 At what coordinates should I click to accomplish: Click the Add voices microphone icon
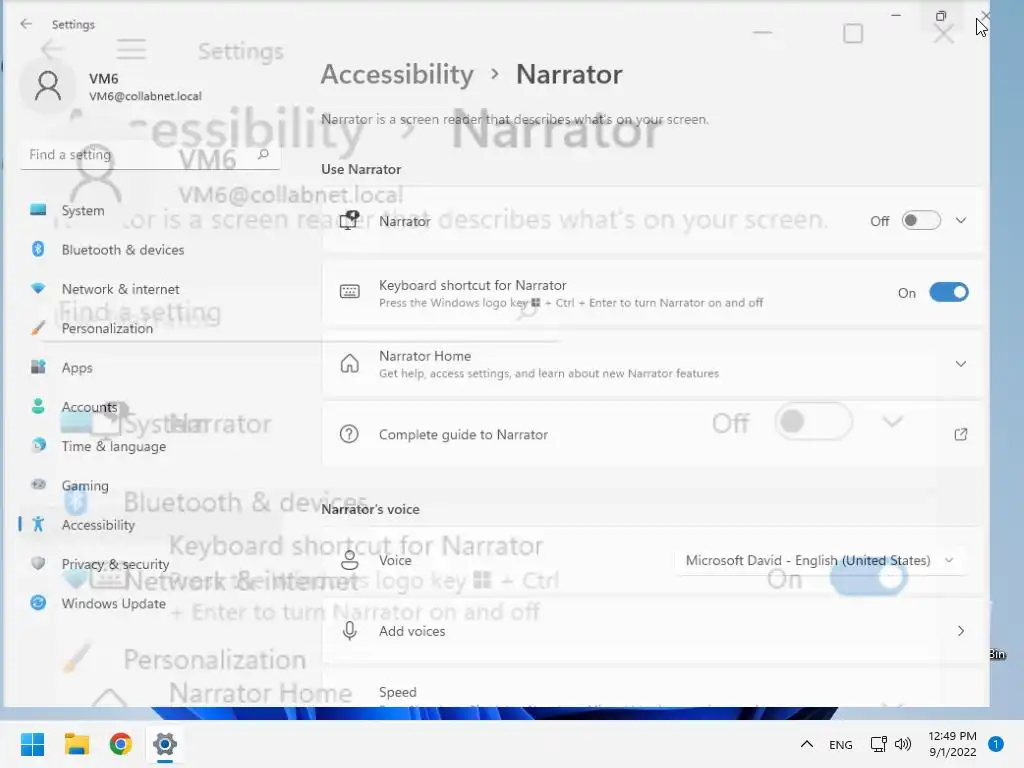point(349,631)
